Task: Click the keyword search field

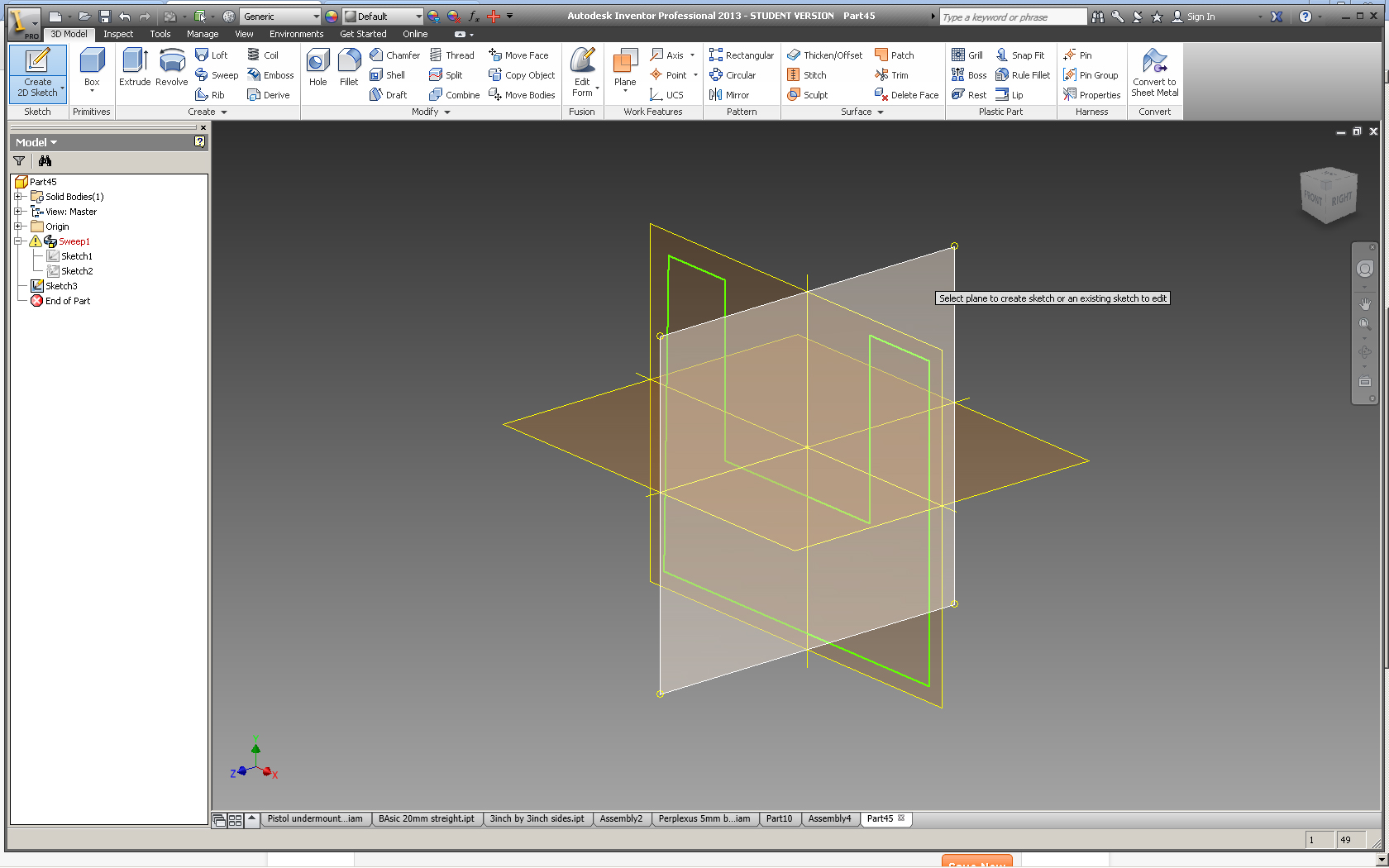Action: (1013, 17)
